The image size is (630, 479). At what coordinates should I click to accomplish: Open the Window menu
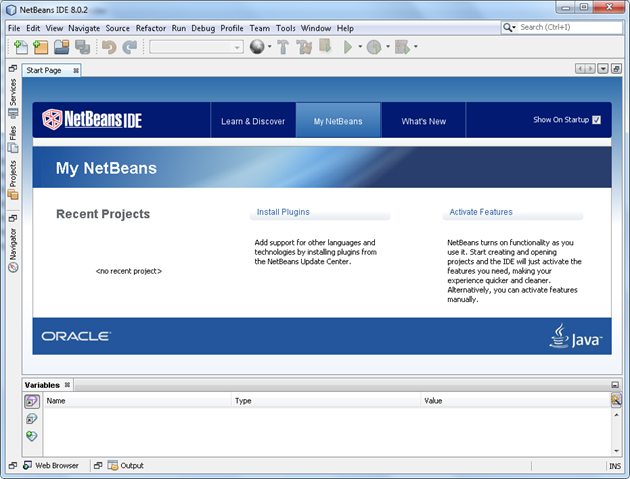316,28
